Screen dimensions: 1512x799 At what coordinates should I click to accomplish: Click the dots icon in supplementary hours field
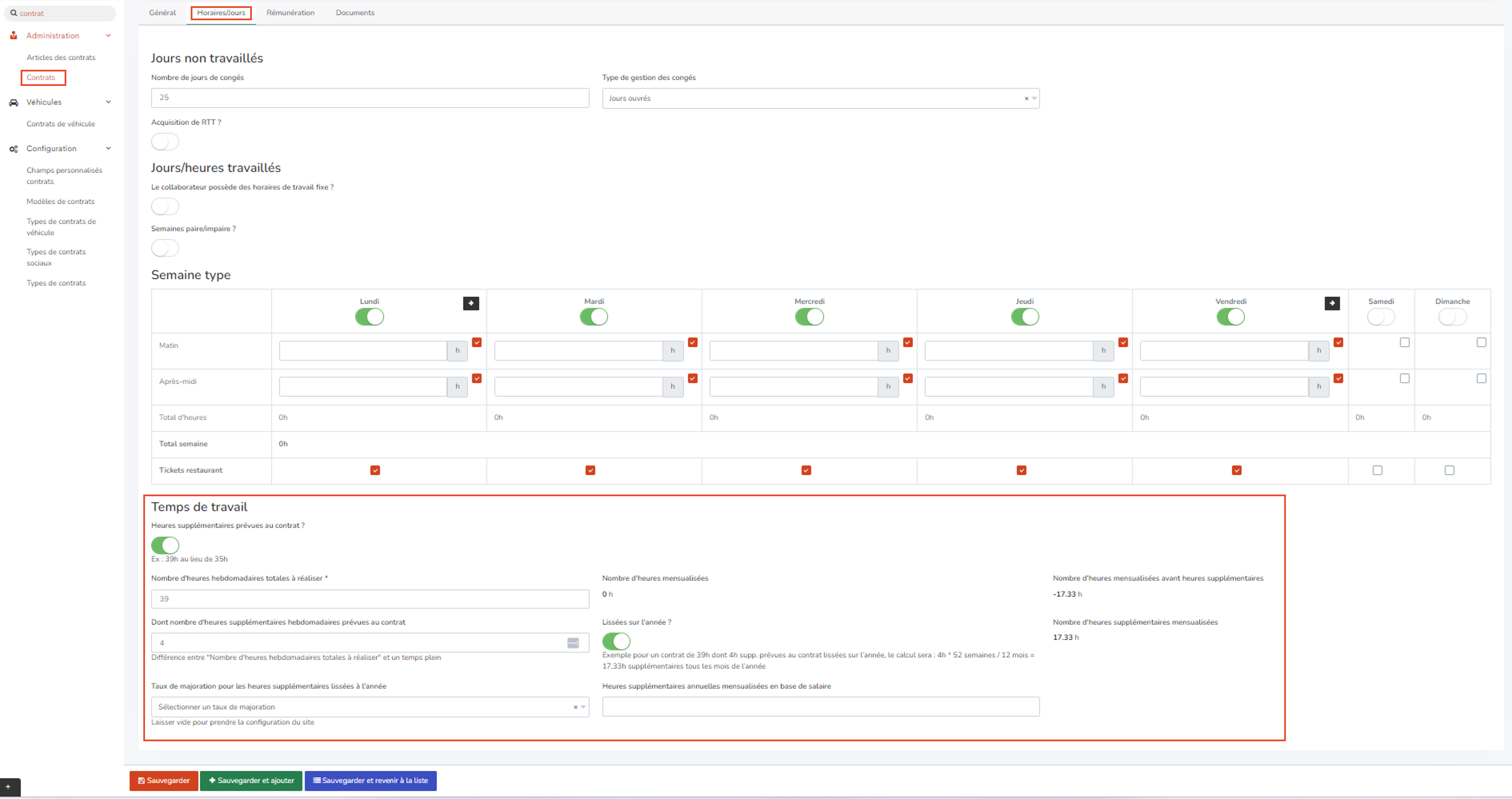[573, 643]
